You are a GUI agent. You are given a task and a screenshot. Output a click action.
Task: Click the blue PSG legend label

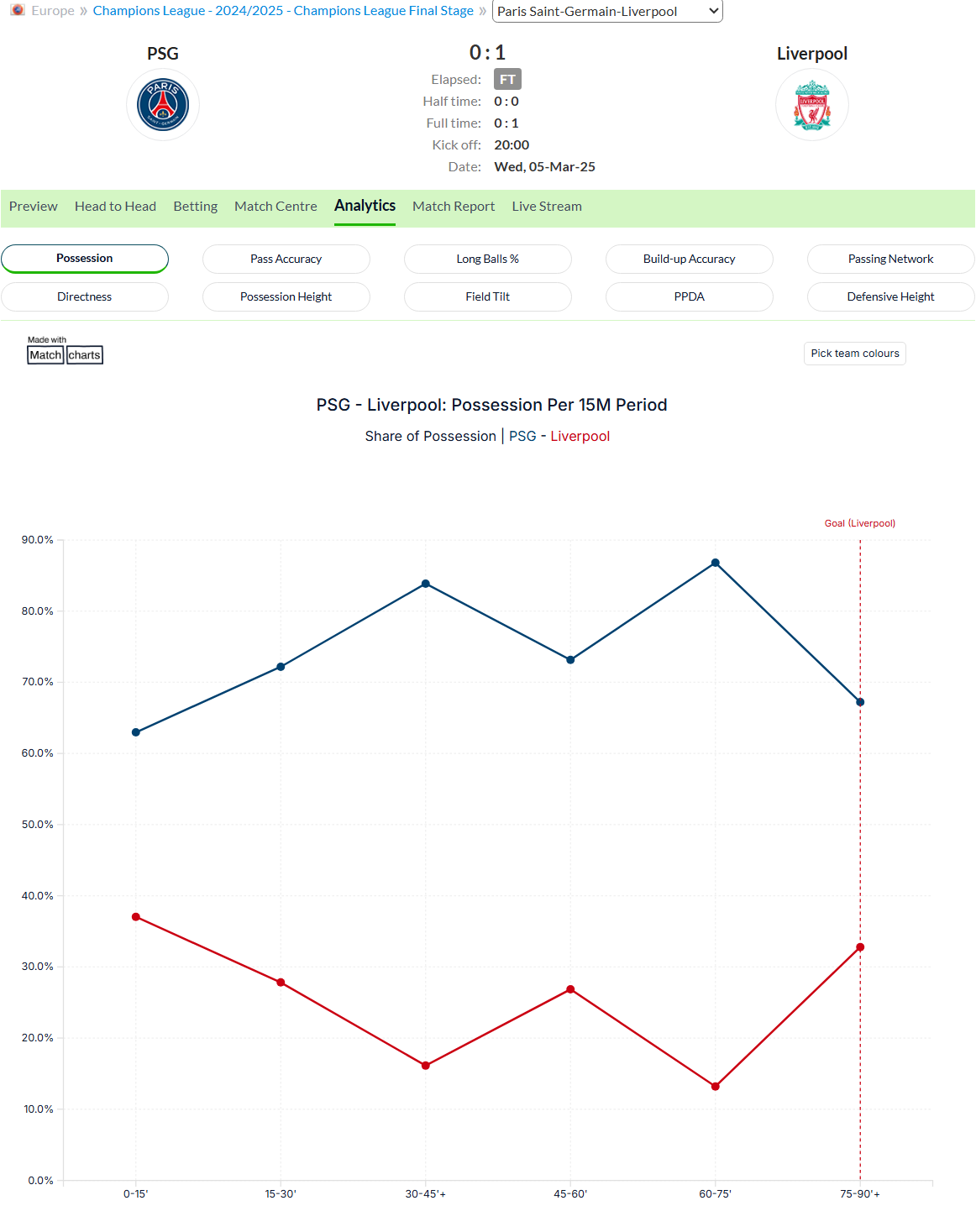522,437
